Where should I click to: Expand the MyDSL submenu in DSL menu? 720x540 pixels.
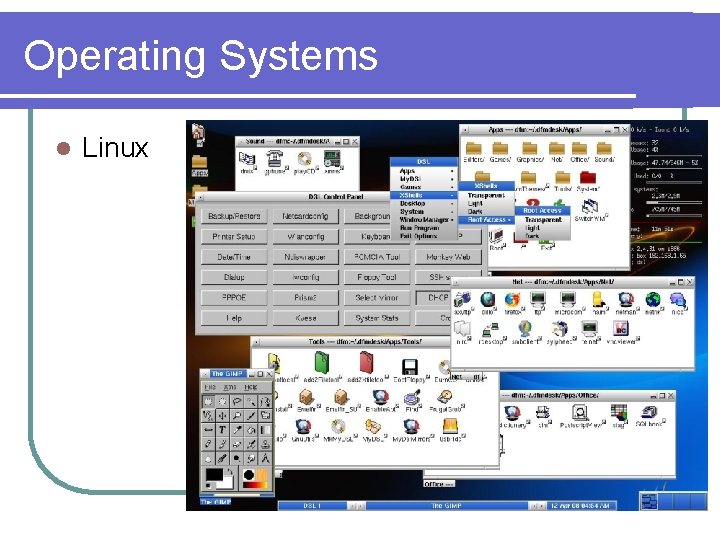tap(423, 179)
